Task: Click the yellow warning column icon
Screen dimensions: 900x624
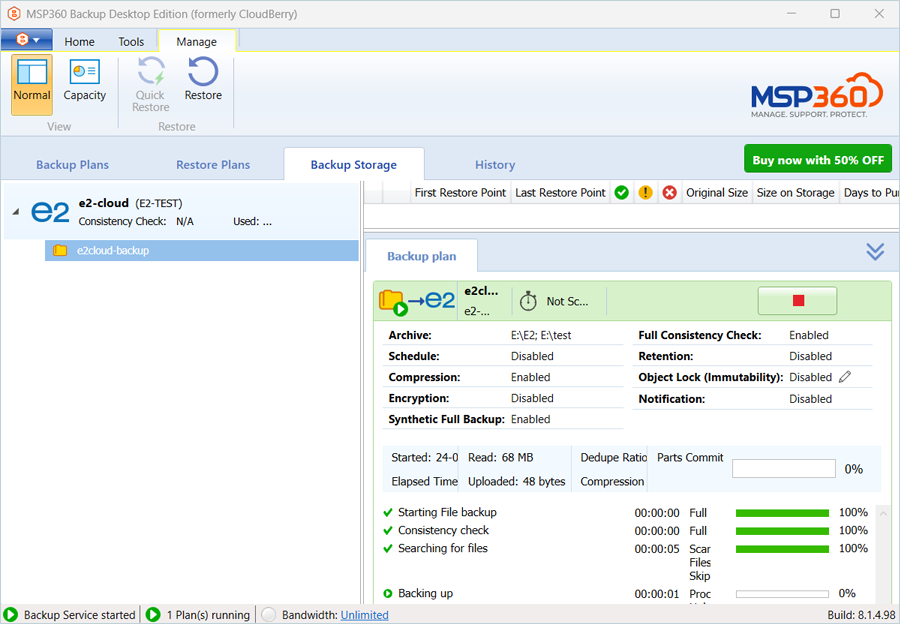Action: point(645,193)
